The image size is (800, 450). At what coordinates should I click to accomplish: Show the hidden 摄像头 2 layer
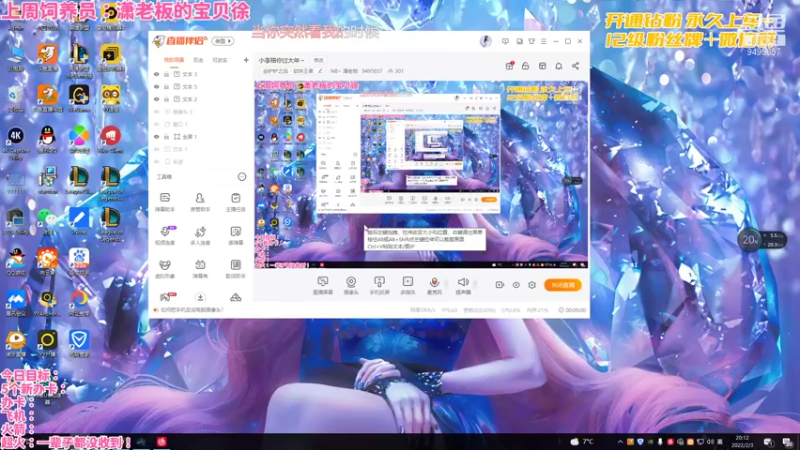(x=157, y=112)
